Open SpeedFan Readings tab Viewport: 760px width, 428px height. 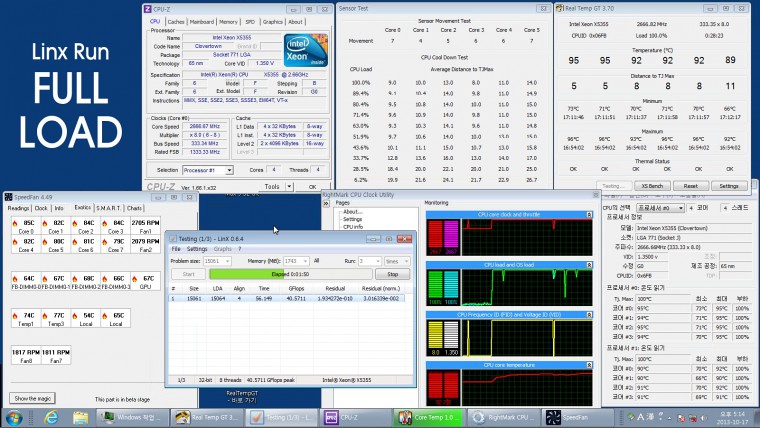coord(18,208)
